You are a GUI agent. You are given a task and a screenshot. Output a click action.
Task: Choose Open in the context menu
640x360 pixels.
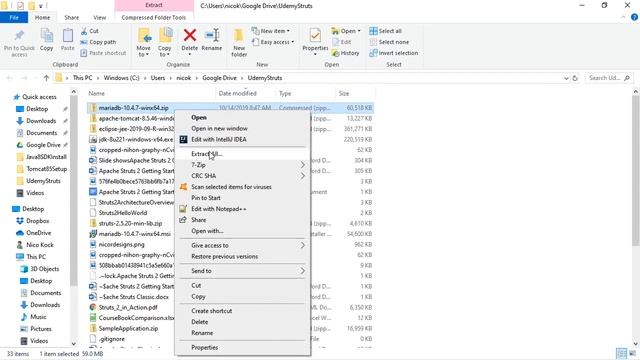click(x=242, y=118)
